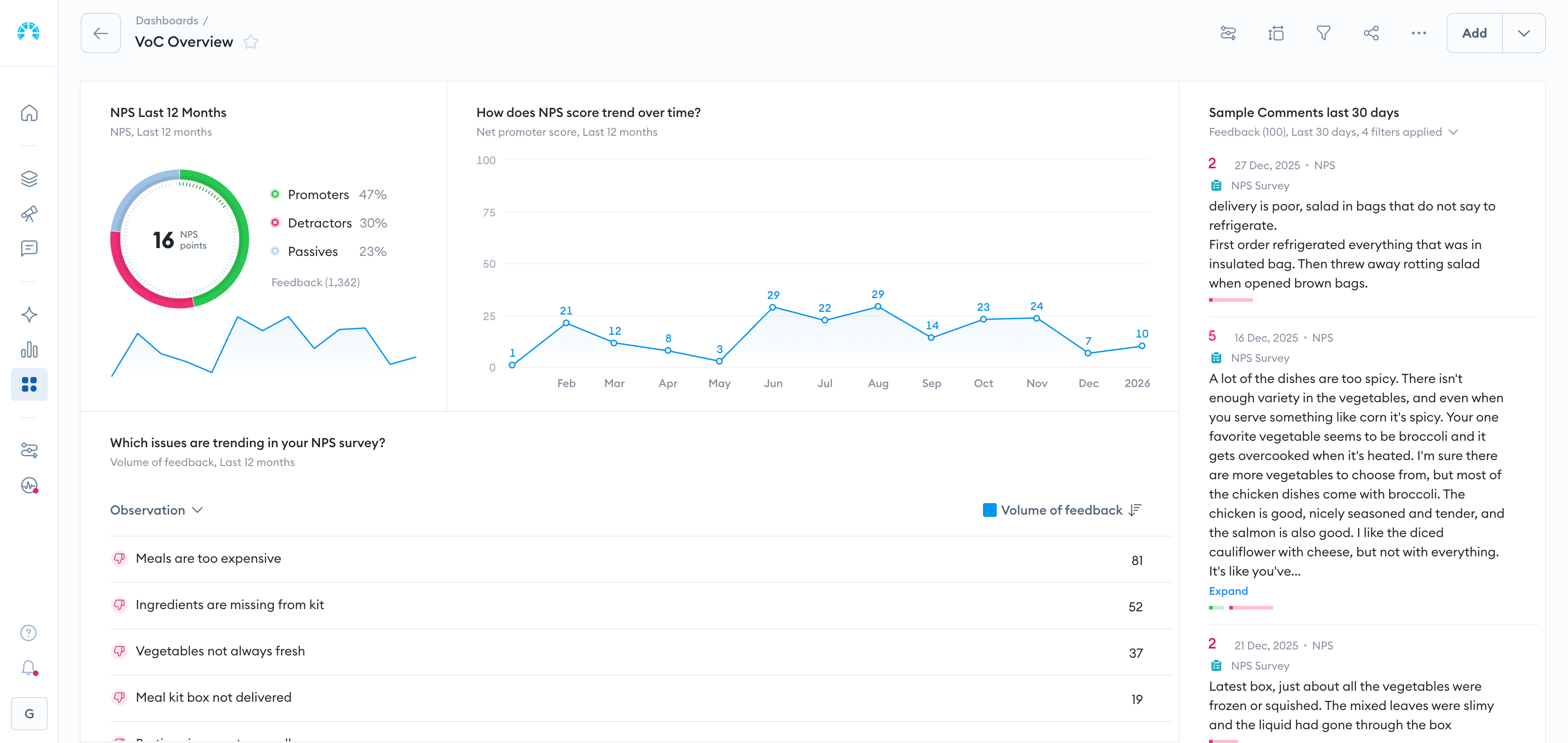This screenshot has height=743, width=1568.
Task: Open the more options ellipsis menu
Action: coord(1419,33)
